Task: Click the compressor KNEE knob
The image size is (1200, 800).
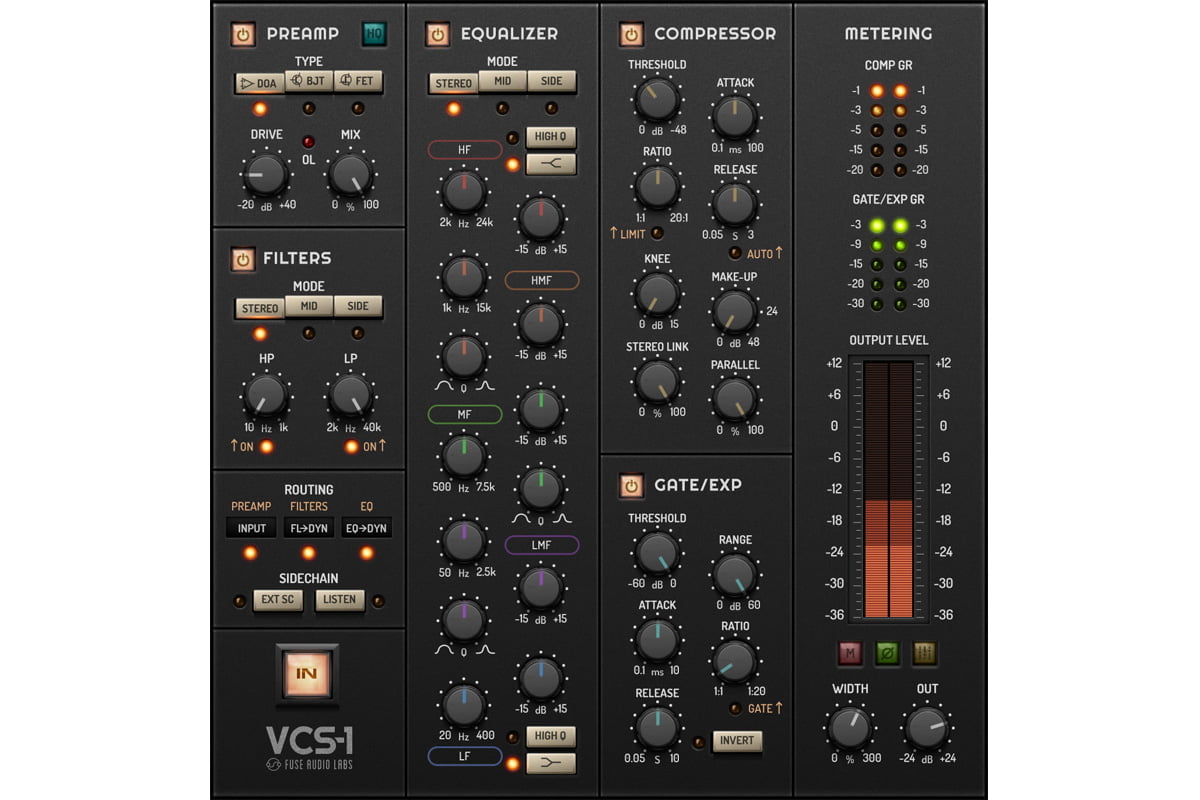Action: coord(657,295)
